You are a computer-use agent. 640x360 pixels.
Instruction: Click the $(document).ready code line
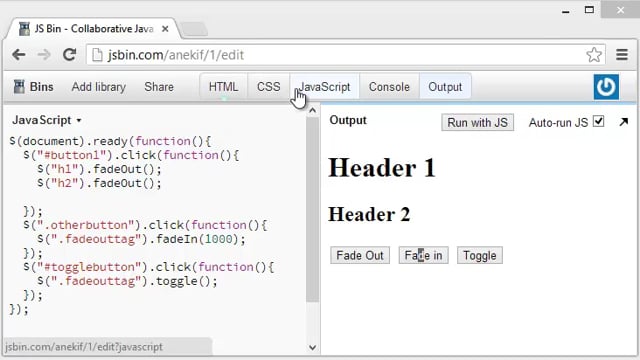click(x=110, y=141)
